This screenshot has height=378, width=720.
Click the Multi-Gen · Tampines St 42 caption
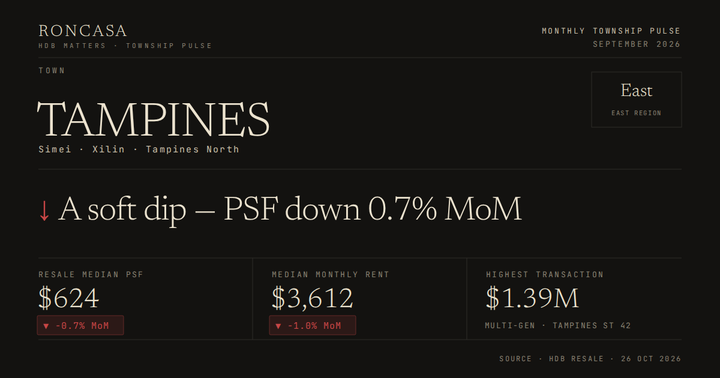(x=558, y=325)
